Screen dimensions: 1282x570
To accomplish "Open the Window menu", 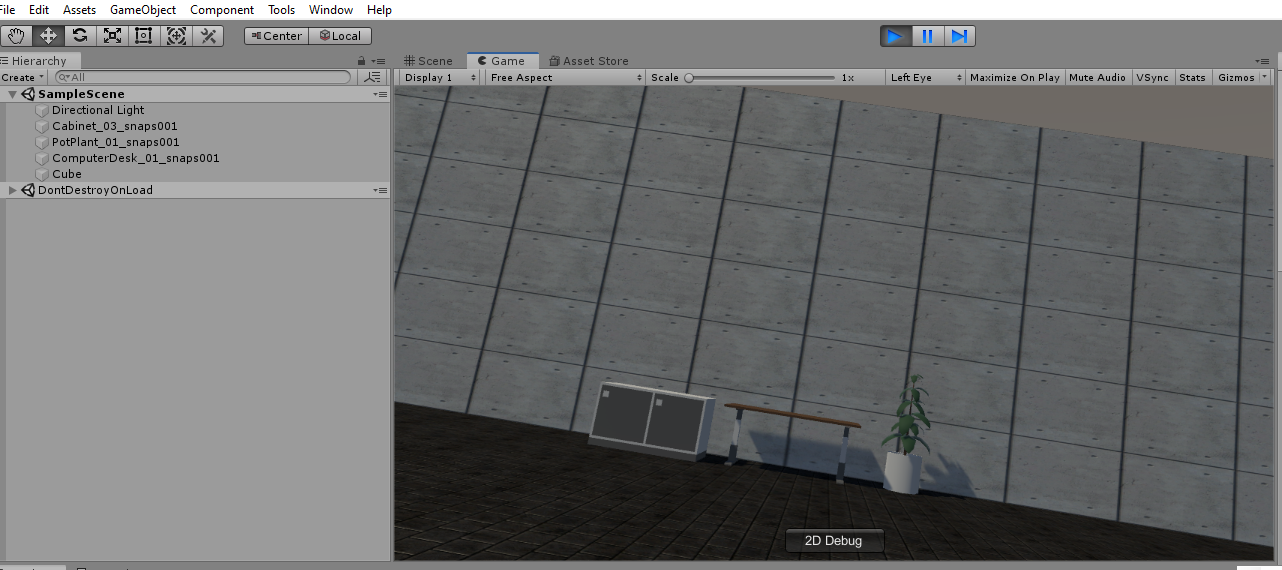I will tap(330, 10).
